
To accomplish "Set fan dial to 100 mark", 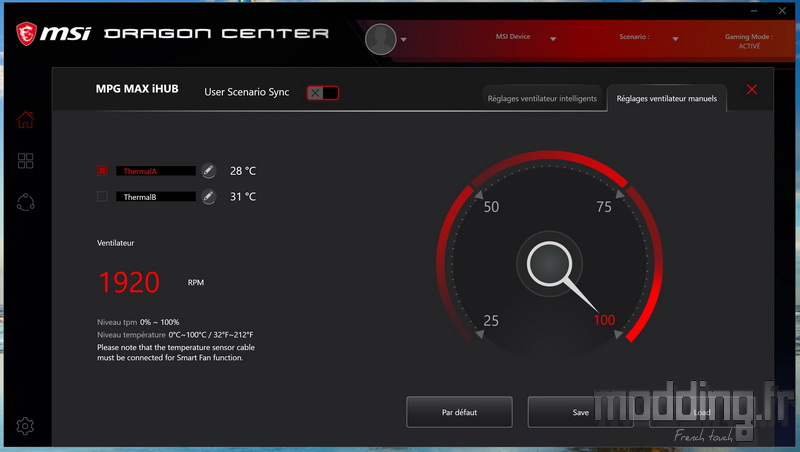I will coord(604,320).
